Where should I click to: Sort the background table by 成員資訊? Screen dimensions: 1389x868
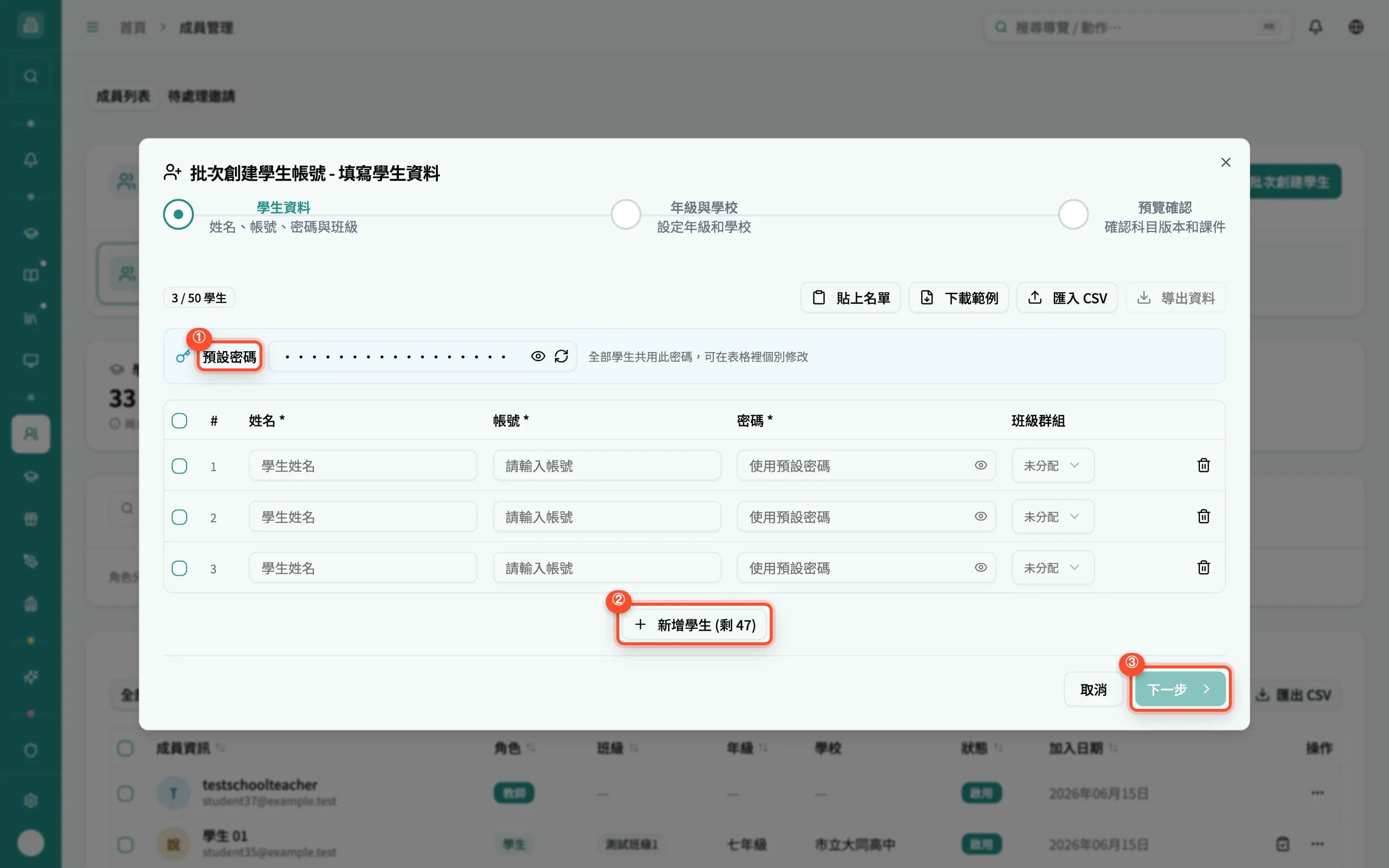pyautogui.click(x=190, y=748)
